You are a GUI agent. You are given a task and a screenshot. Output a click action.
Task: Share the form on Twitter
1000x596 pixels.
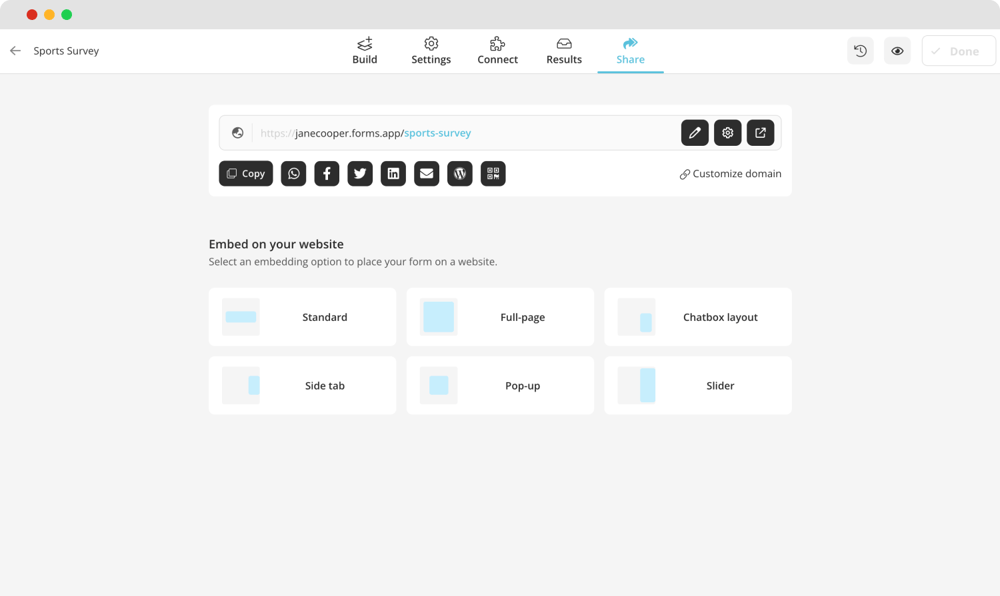(359, 173)
